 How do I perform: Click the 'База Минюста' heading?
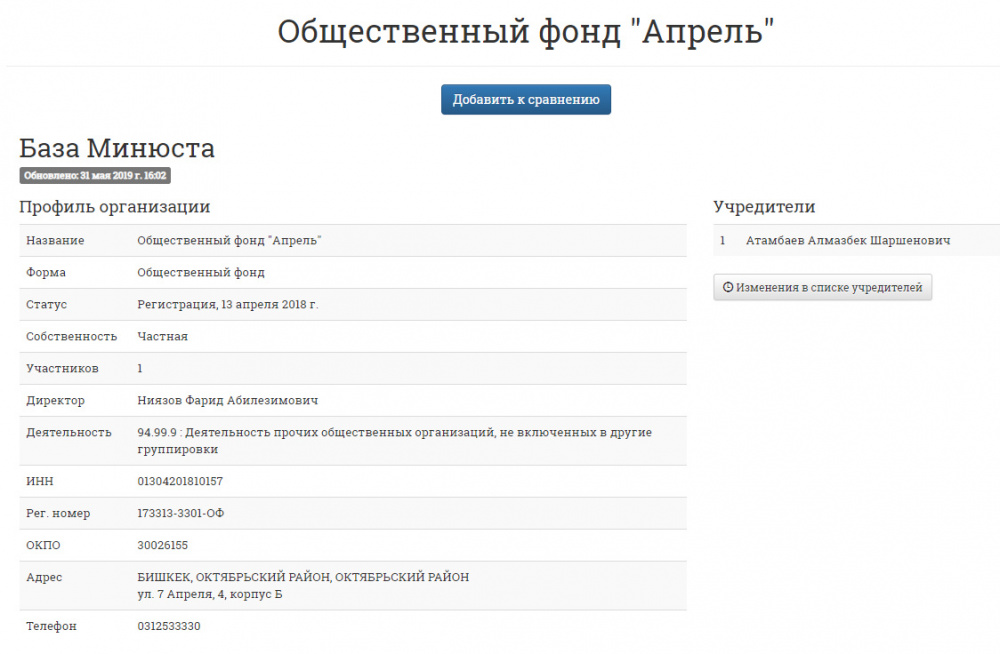click(117, 149)
